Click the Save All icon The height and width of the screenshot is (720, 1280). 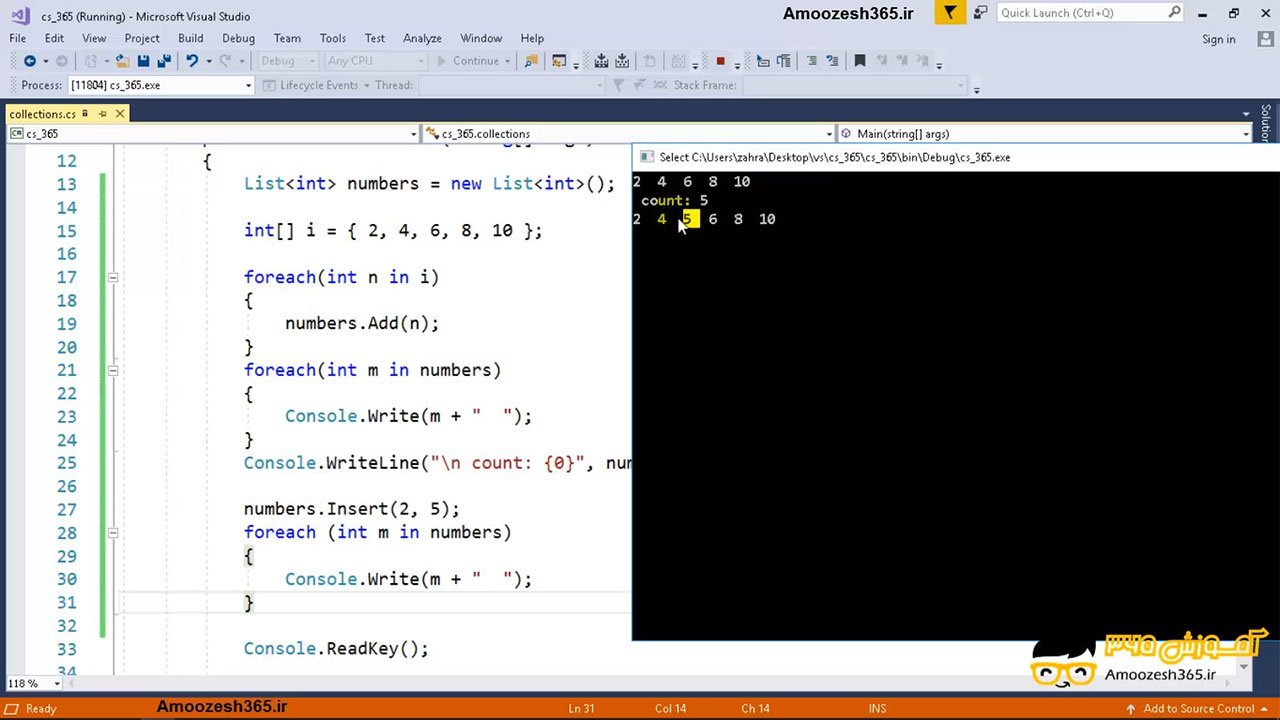pos(165,61)
